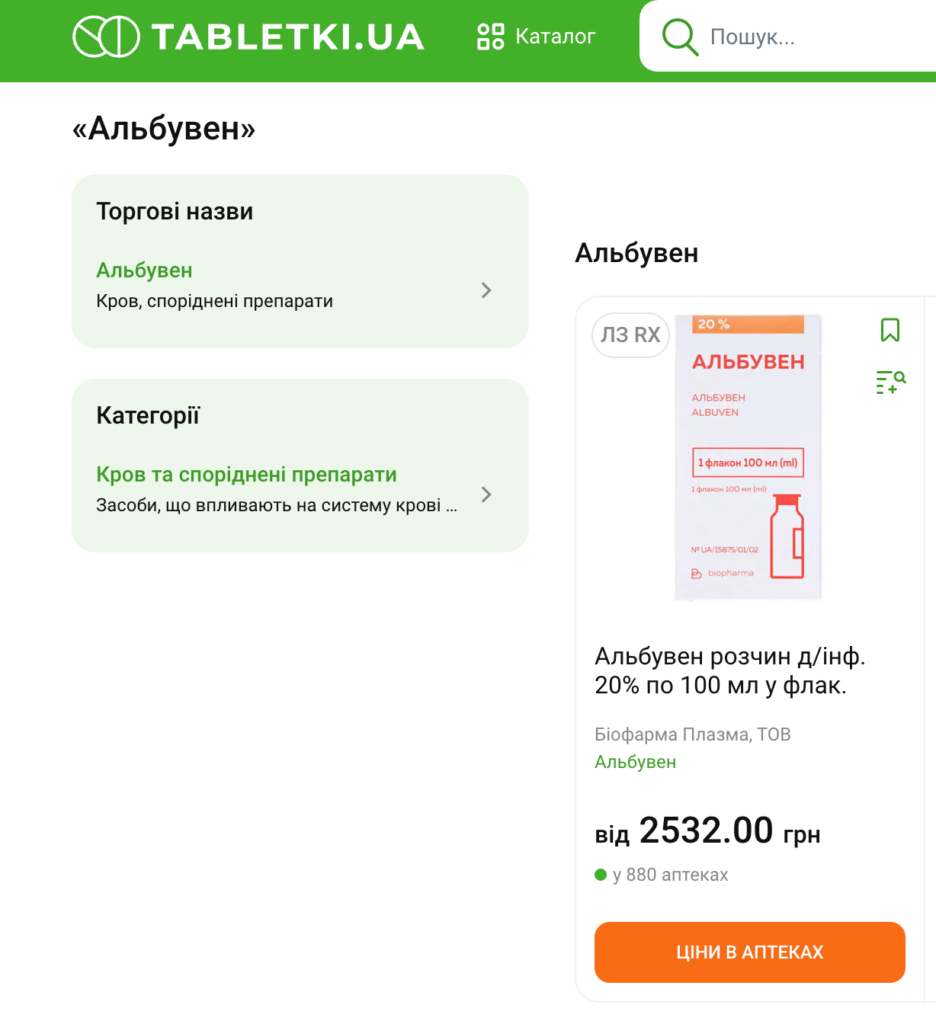
Task: Bookmark the Альбувен product
Action: tap(890, 330)
